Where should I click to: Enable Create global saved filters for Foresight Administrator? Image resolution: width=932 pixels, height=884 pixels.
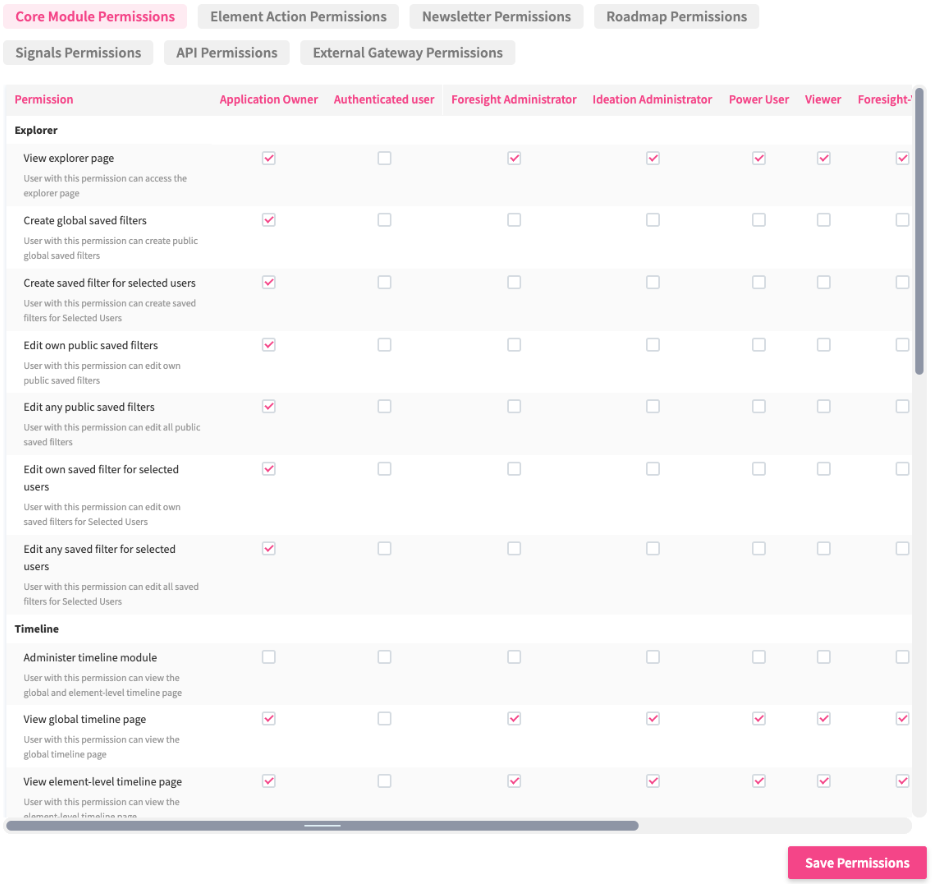click(514, 220)
